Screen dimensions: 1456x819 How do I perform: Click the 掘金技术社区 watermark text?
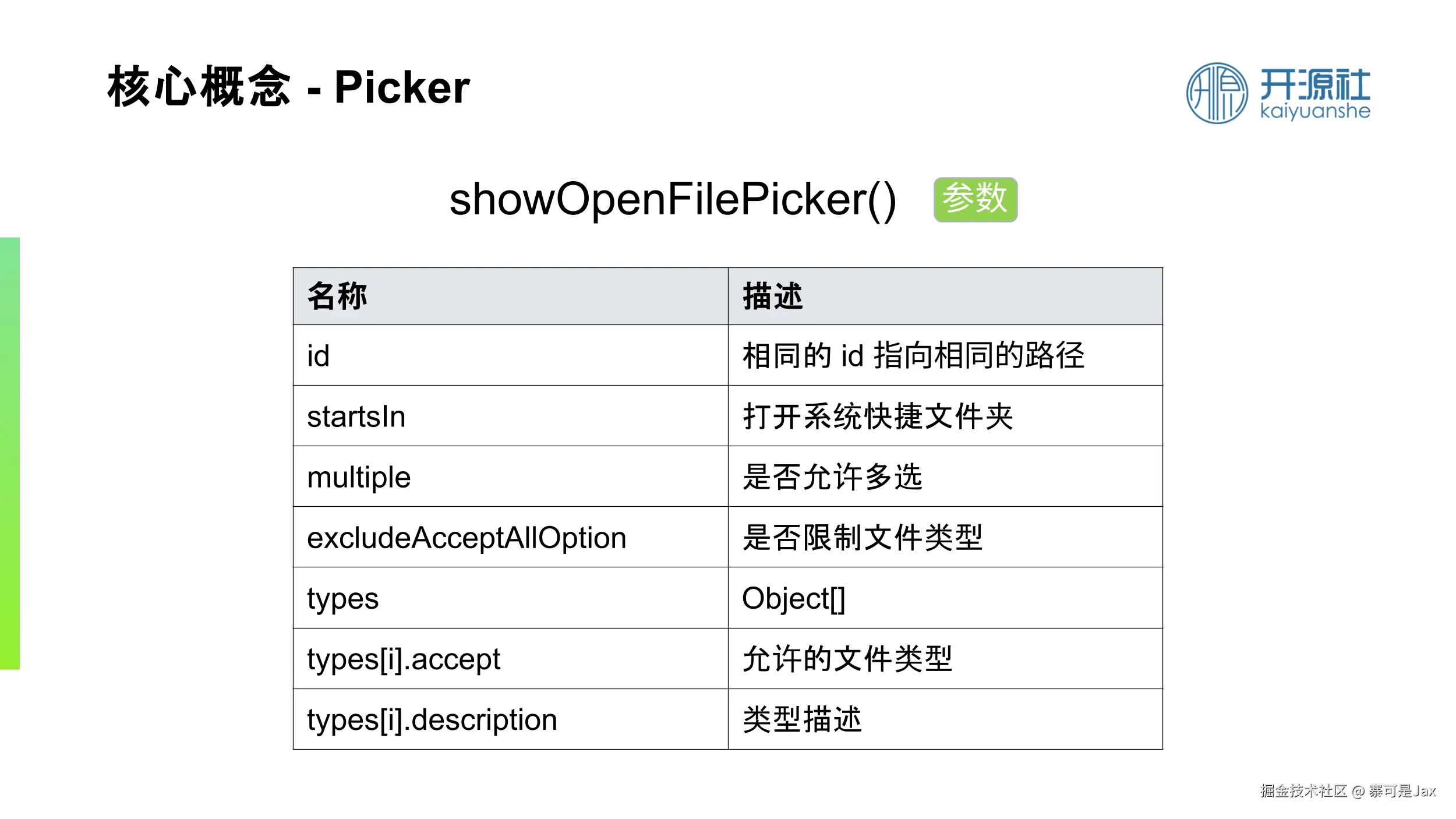pyautogui.click(x=1303, y=790)
